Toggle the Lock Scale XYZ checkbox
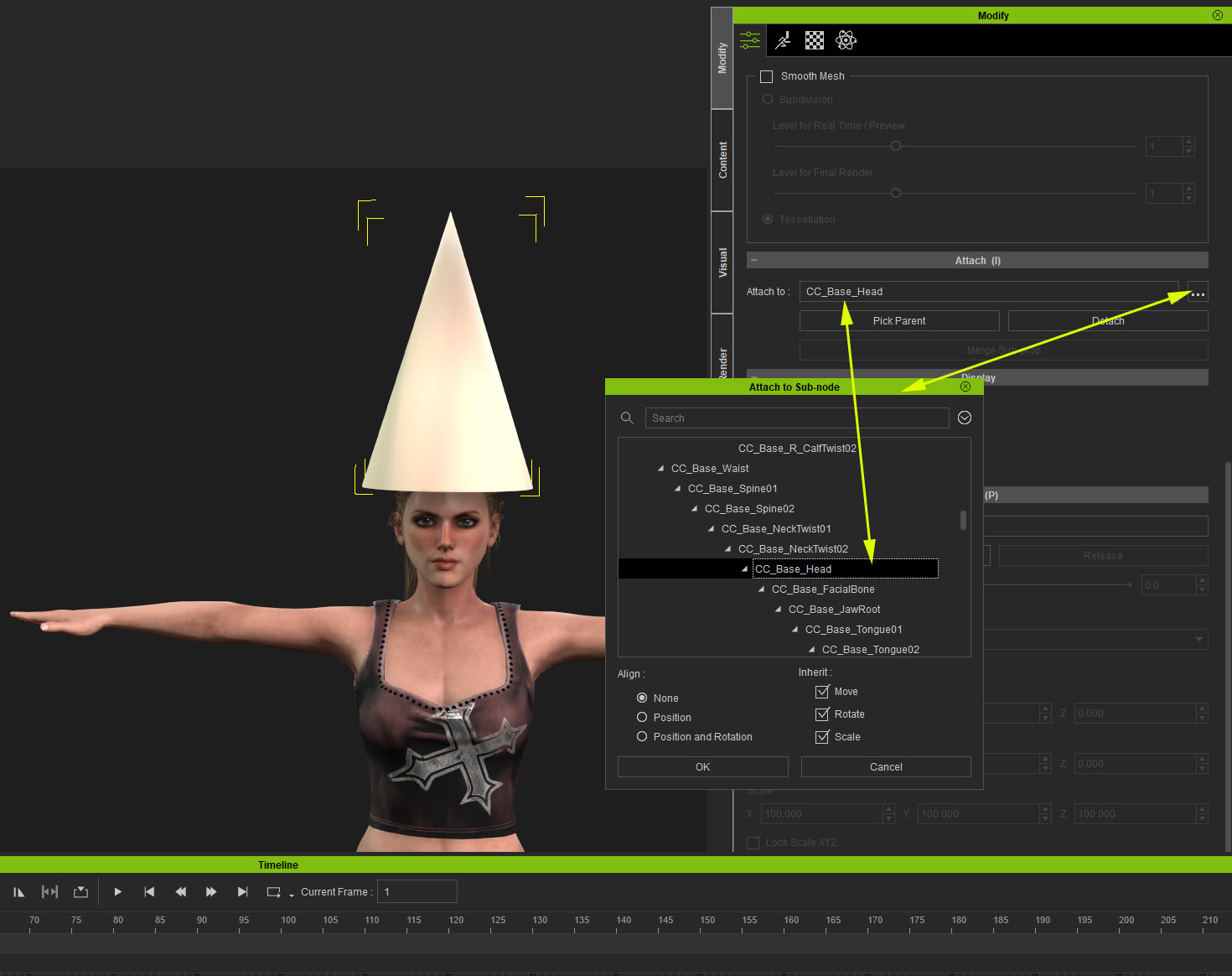The image size is (1232, 976). coord(753,843)
